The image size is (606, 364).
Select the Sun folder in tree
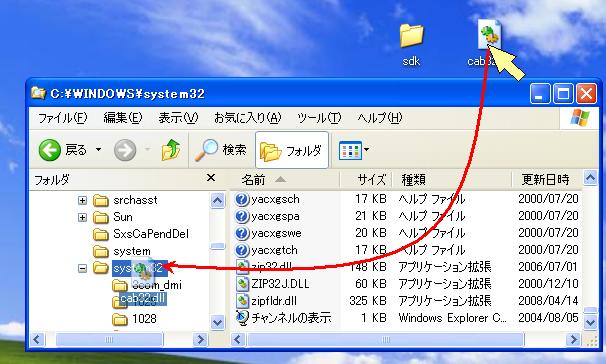123,217
